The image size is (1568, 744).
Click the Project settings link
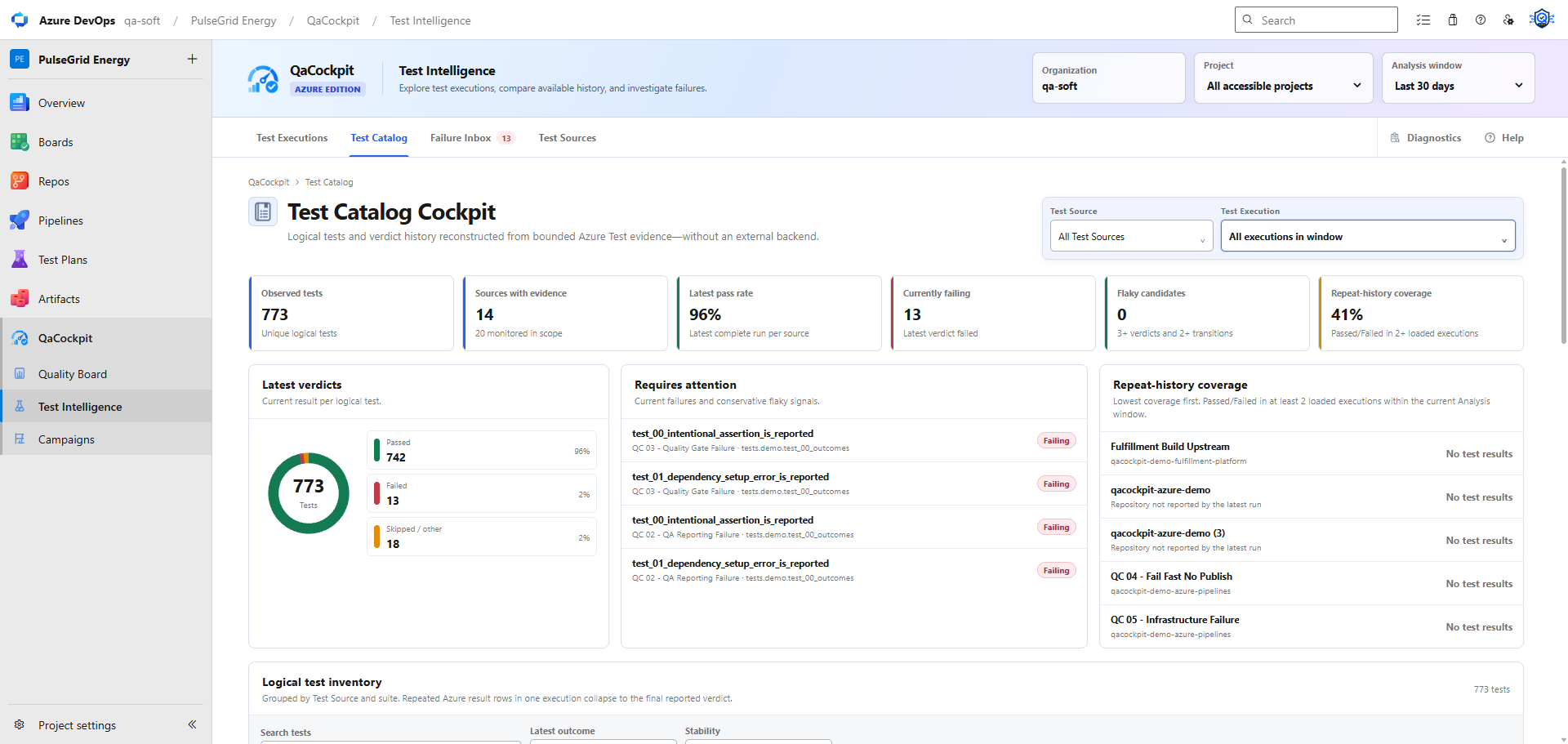[77, 725]
